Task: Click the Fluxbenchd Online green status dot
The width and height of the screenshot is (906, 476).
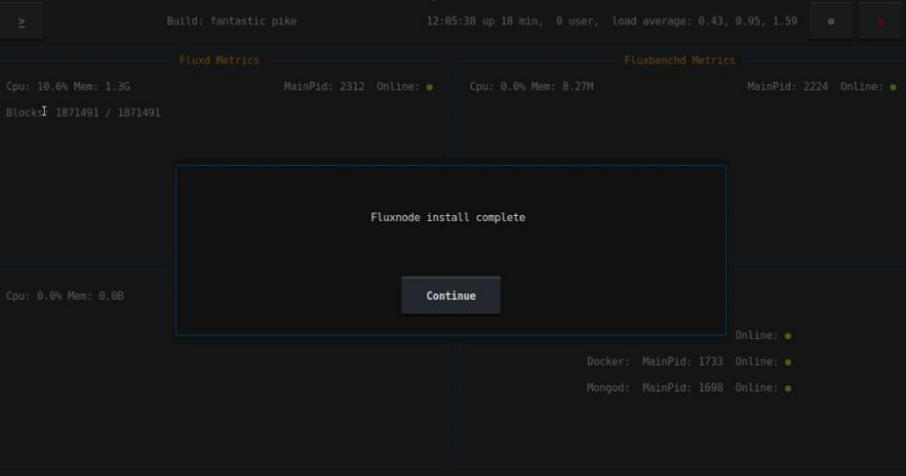Action: coord(893,87)
